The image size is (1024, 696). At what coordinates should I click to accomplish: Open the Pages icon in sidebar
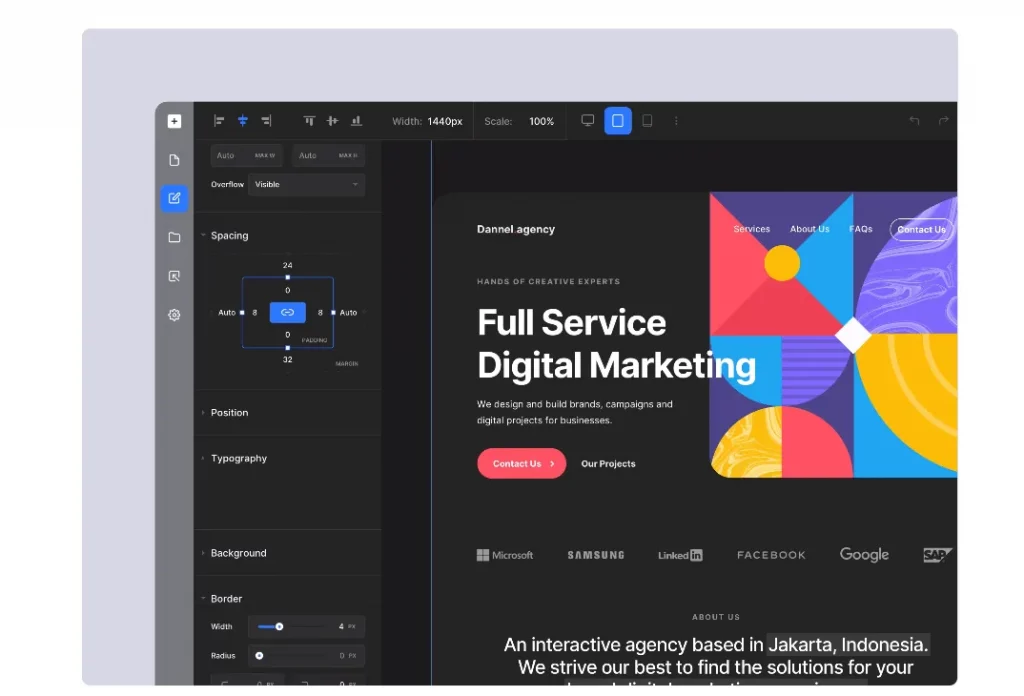tap(174, 160)
